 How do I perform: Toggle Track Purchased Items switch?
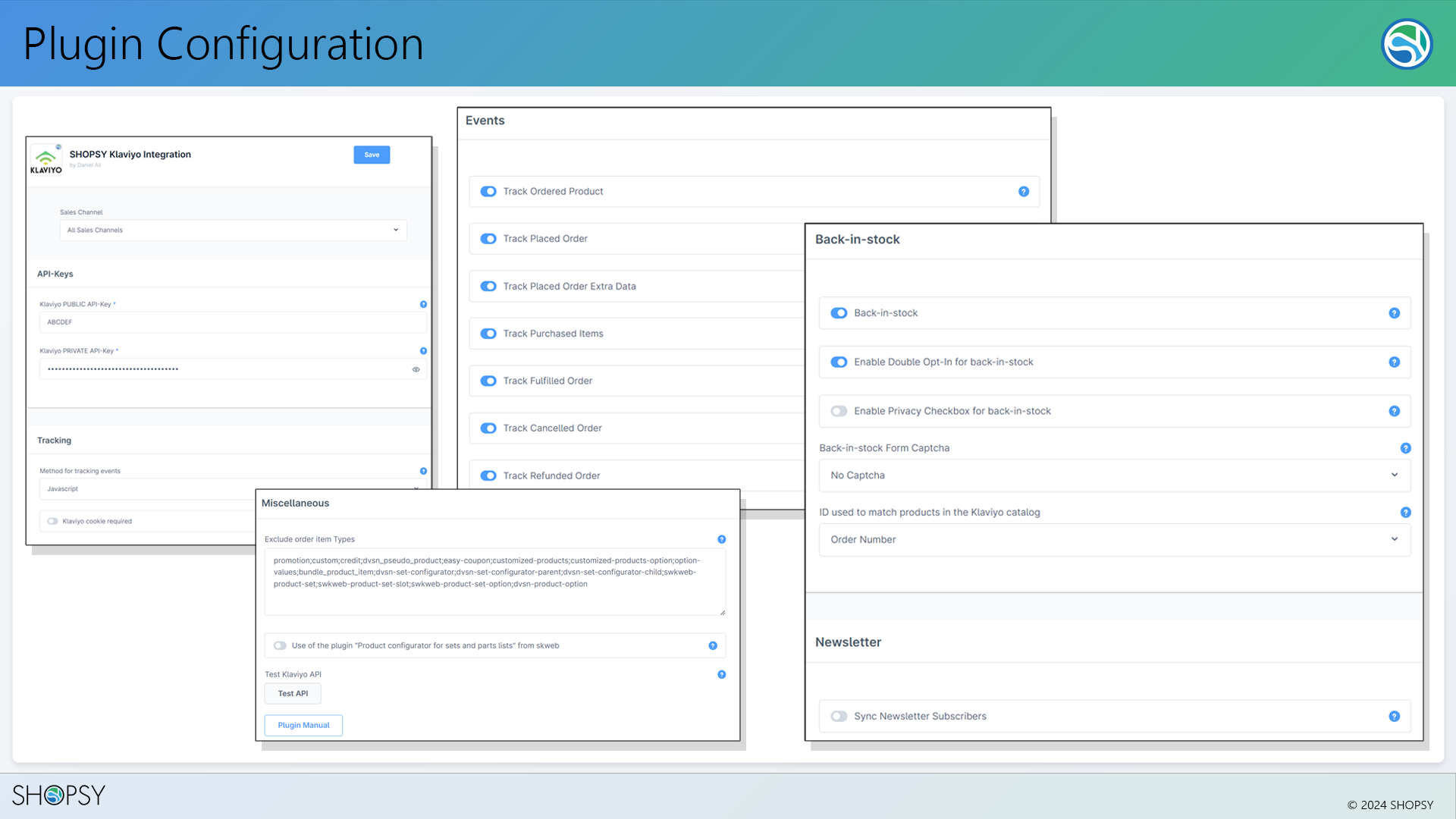click(x=488, y=334)
